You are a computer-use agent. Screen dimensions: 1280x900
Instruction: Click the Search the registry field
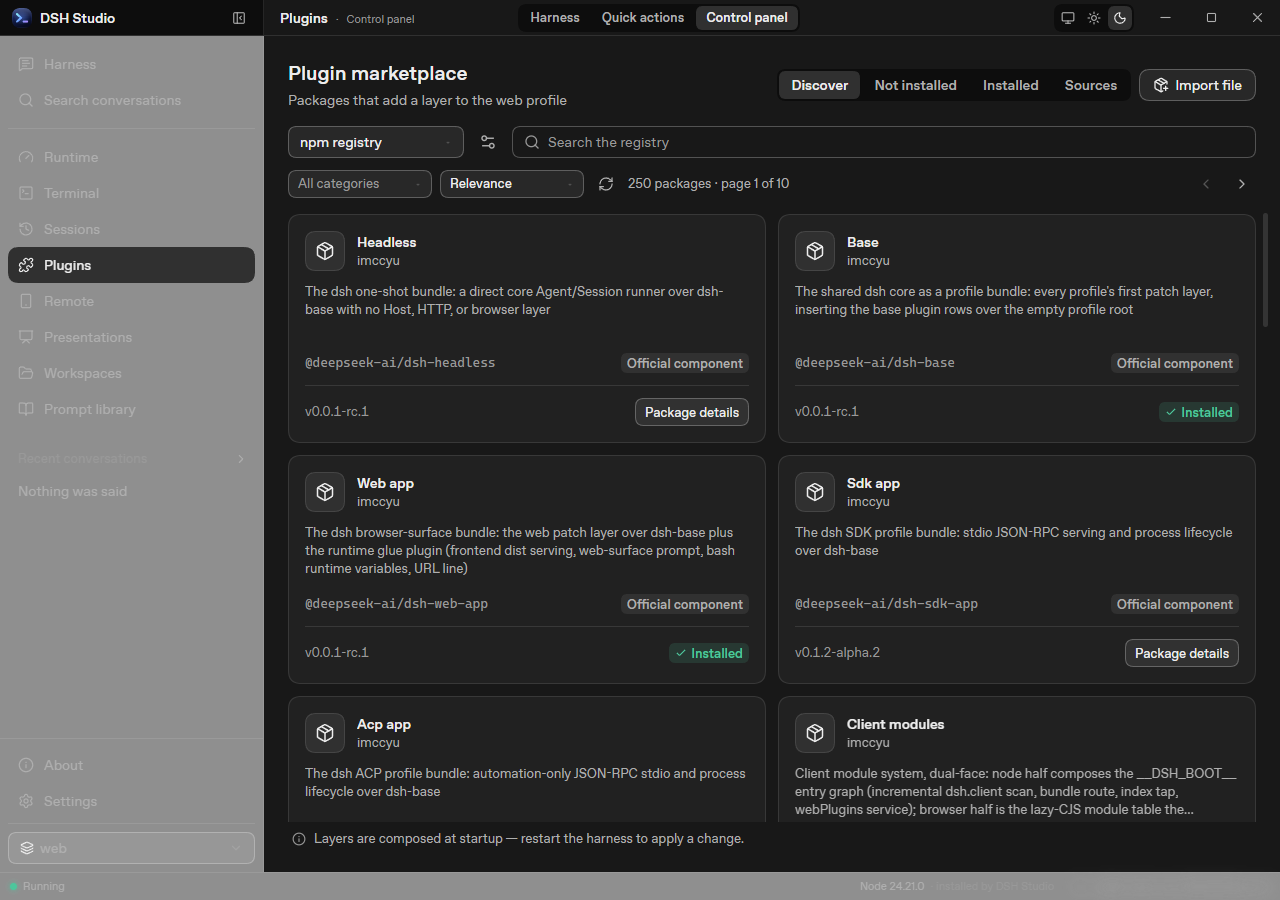[884, 142]
